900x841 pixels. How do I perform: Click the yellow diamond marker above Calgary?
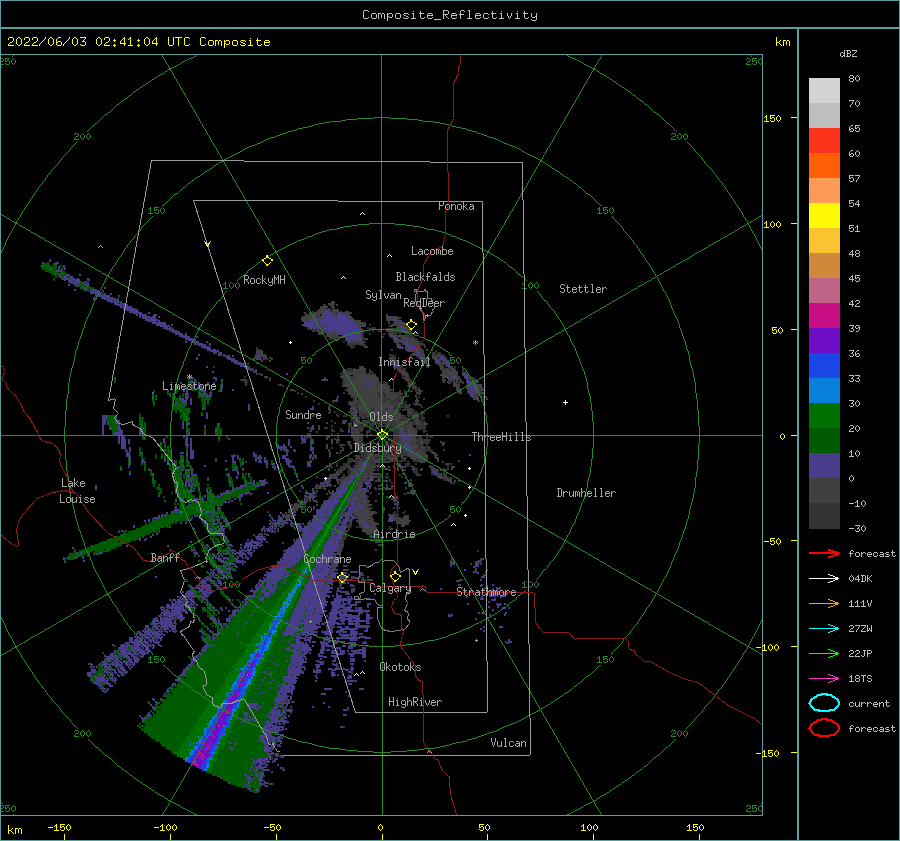(395, 576)
